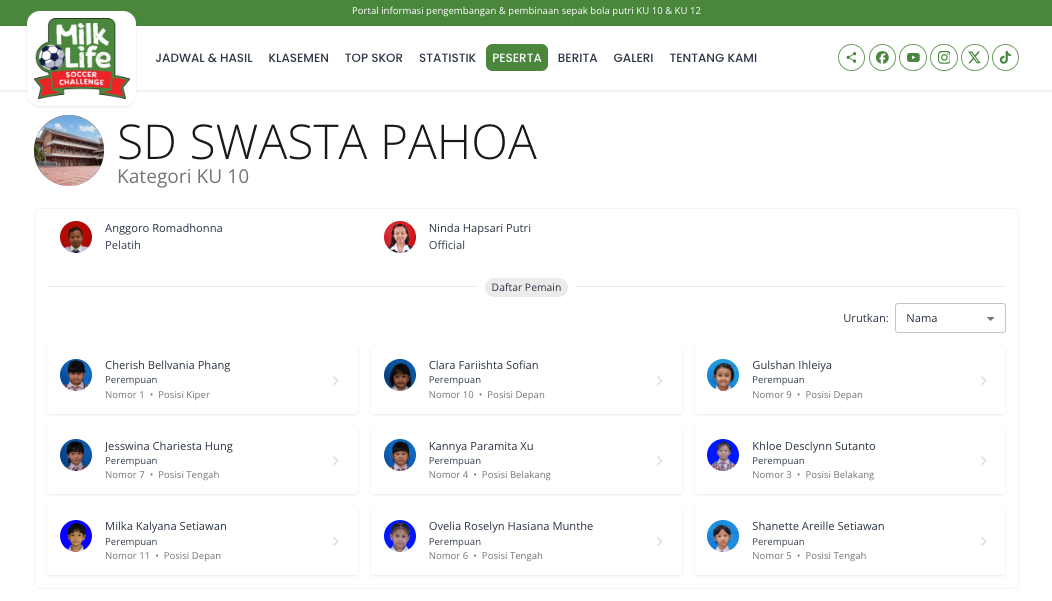Open Ovelia Roselyn Hasiana Munthe's profile

coord(511,526)
